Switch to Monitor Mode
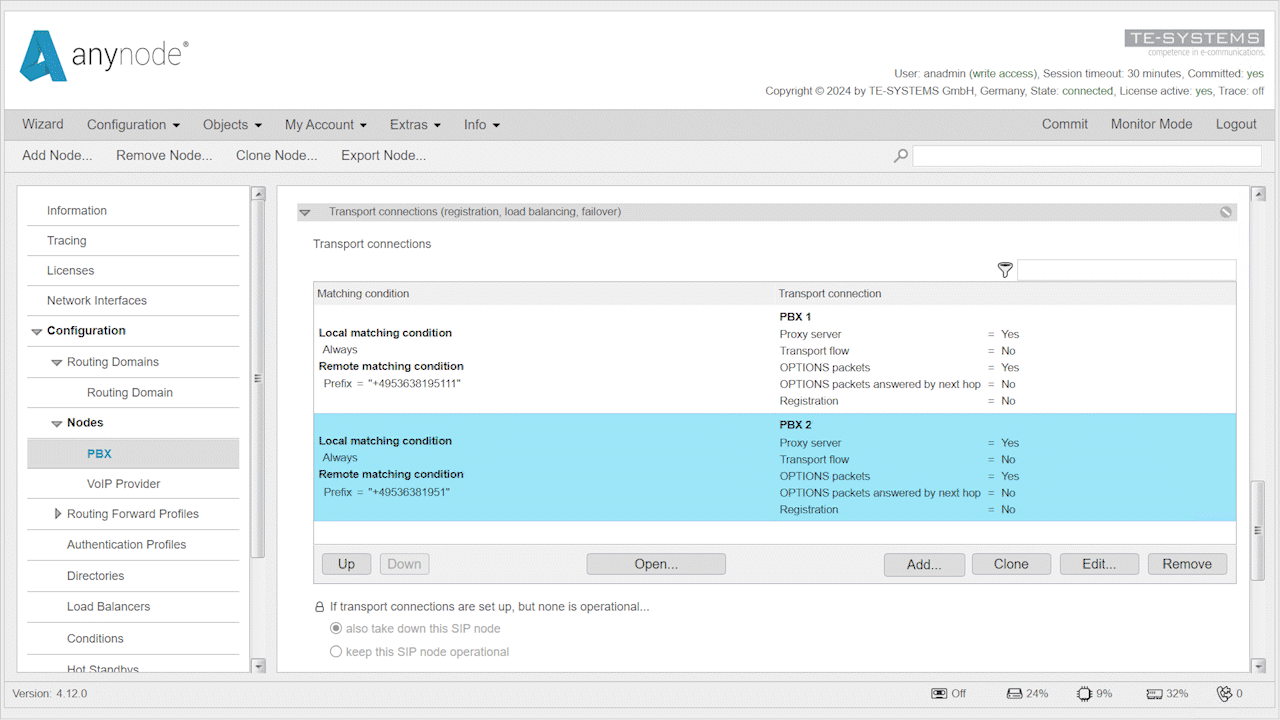 click(1152, 124)
